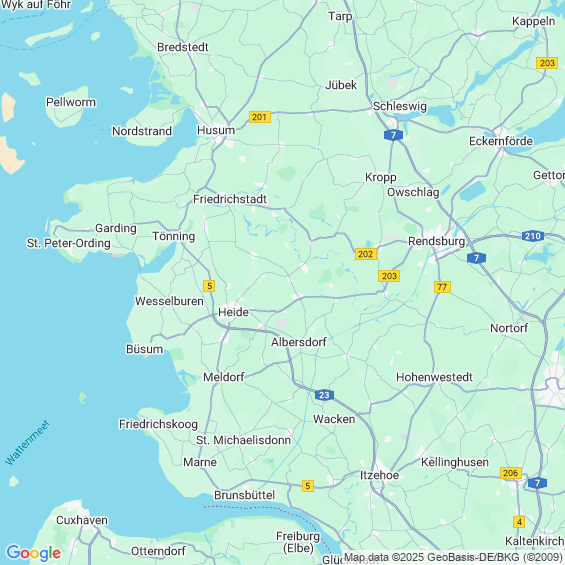The image size is (565, 565).
Task: Click the Wattenmeer sea label
Action: click(27, 442)
